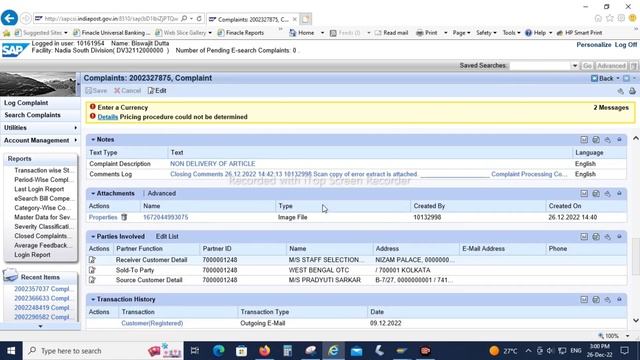Click the SAP logo
Image resolution: width=640 pixels, height=360 pixels.
click(15, 49)
